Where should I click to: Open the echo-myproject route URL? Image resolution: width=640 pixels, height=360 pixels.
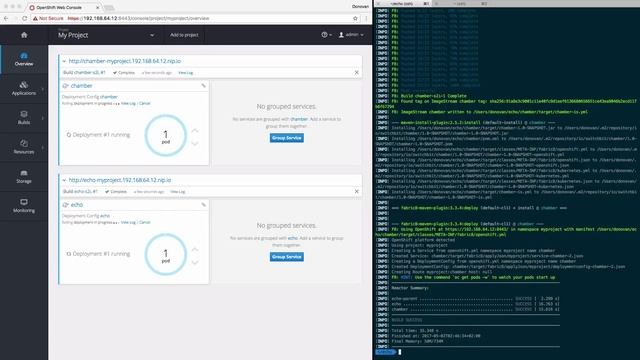[120, 180]
